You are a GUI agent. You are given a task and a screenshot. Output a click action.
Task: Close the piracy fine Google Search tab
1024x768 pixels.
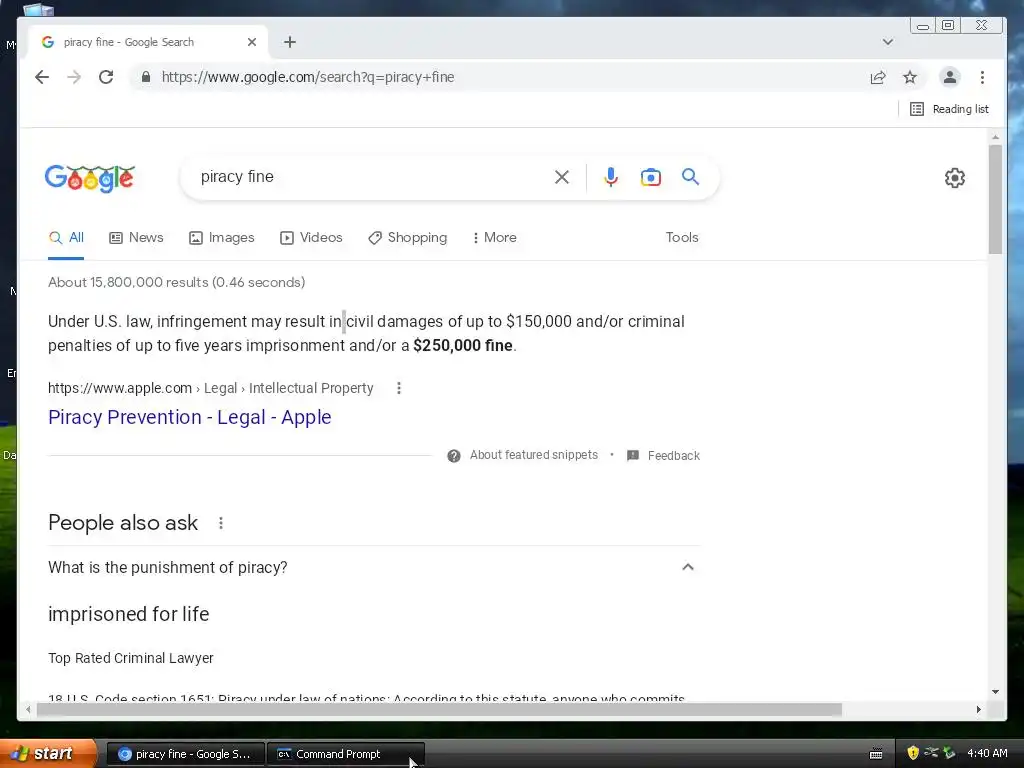tap(252, 42)
